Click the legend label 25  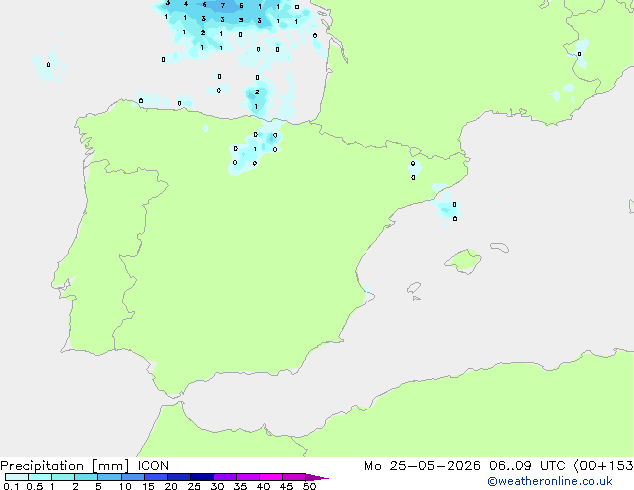pos(194,486)
